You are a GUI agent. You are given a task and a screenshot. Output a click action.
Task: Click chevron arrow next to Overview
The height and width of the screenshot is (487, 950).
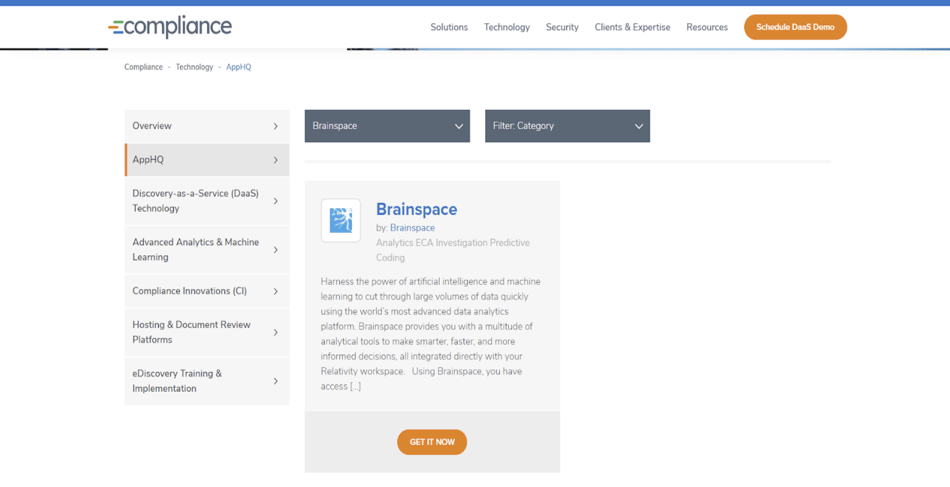(276, 126)
